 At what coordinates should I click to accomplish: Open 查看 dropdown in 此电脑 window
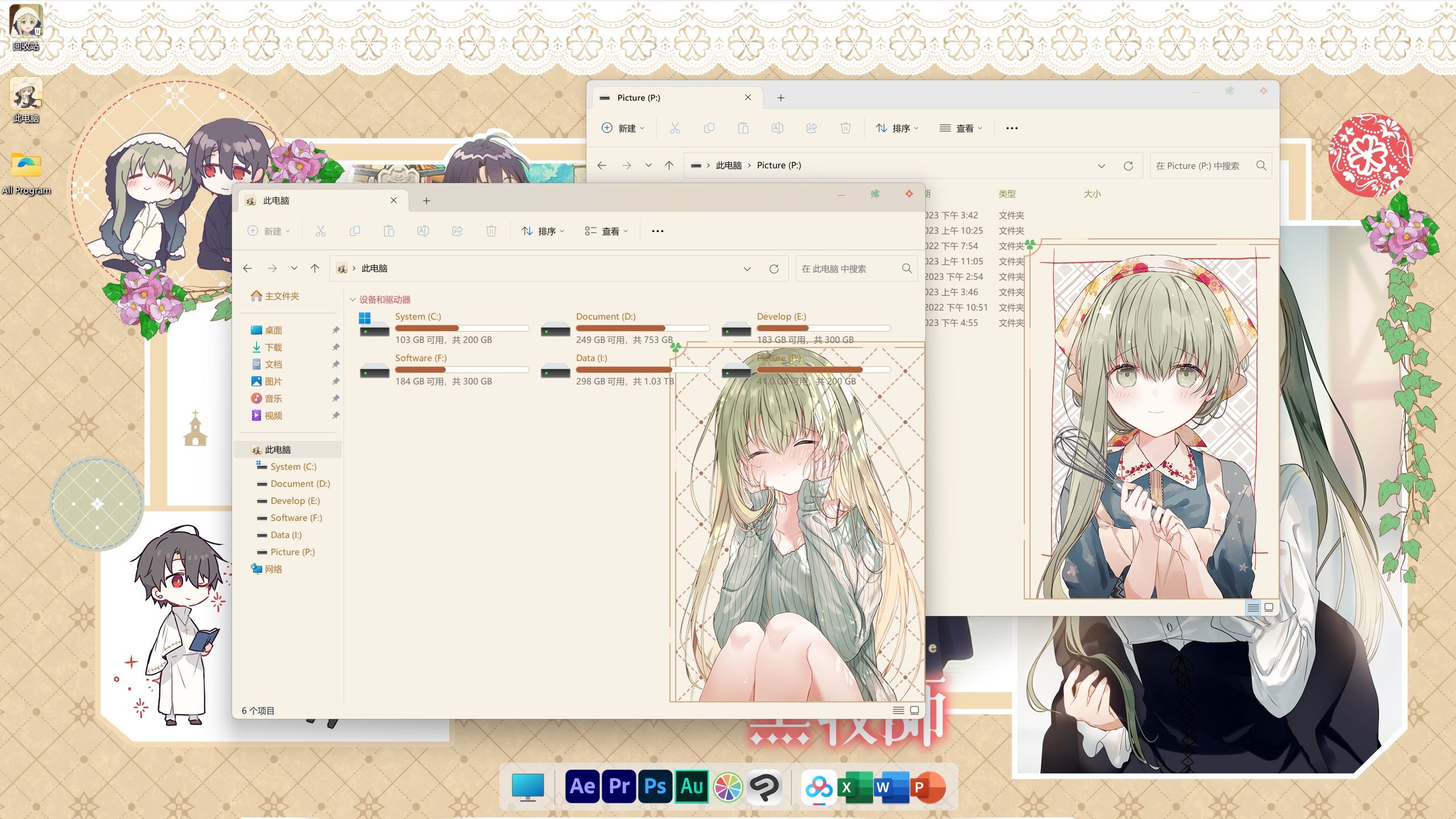pyautogui.click(x=606, y=231)
